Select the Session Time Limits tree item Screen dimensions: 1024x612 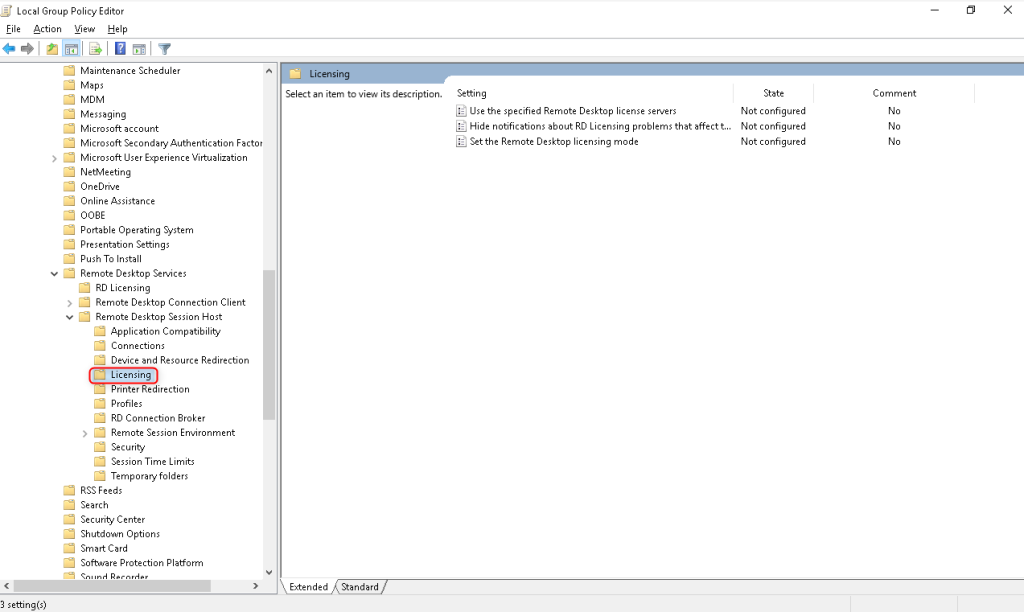(153, 461)
